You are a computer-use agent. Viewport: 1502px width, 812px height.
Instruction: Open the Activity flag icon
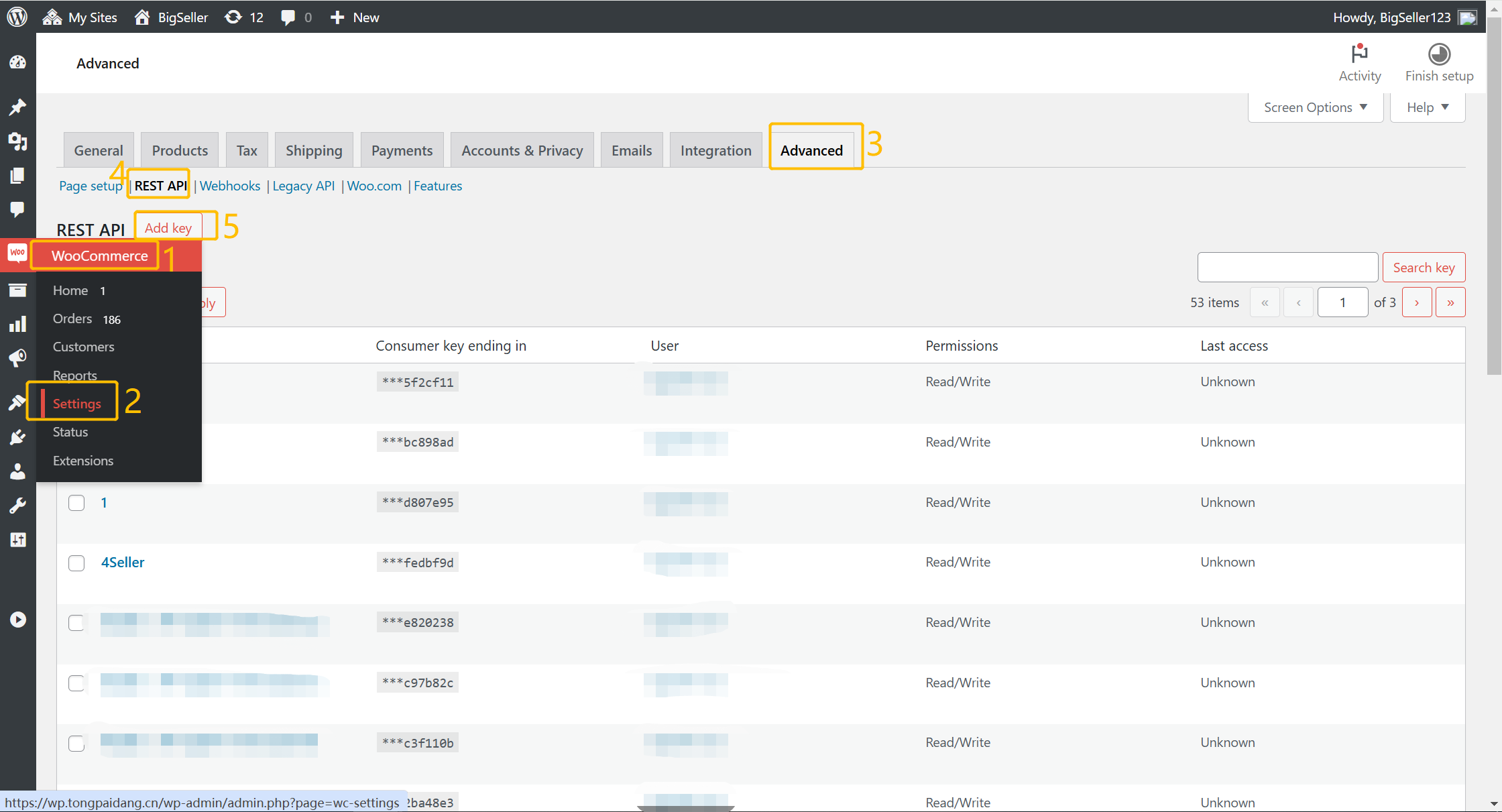coord(1359,54)
